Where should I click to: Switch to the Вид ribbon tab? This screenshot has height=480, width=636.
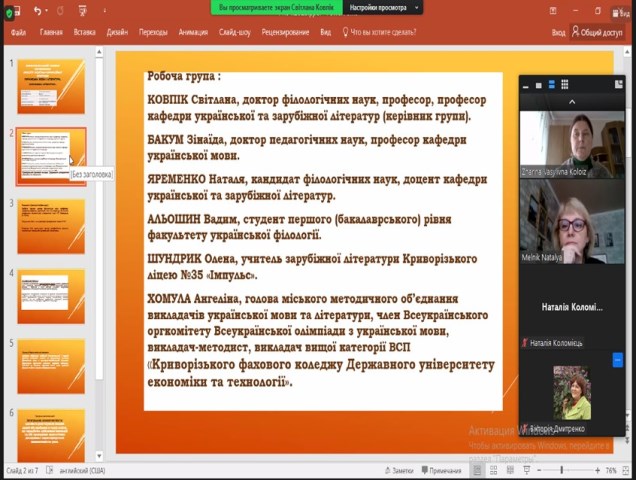coord(325,32)
